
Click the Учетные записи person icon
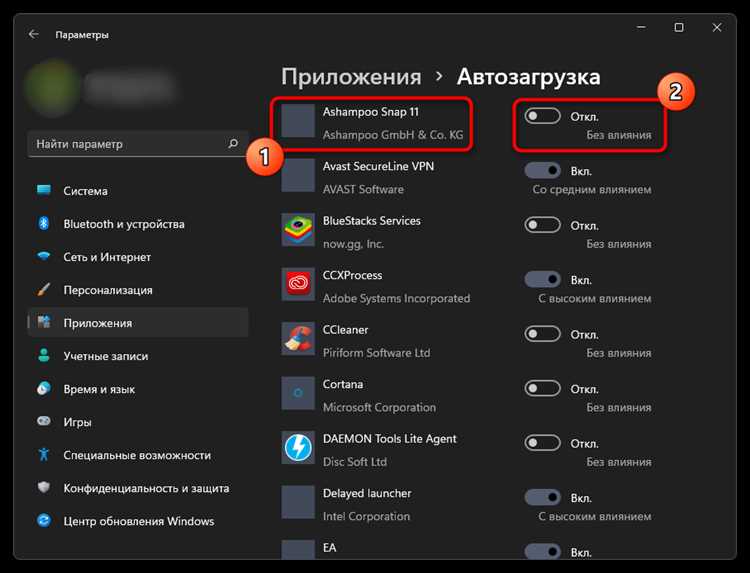44,355
